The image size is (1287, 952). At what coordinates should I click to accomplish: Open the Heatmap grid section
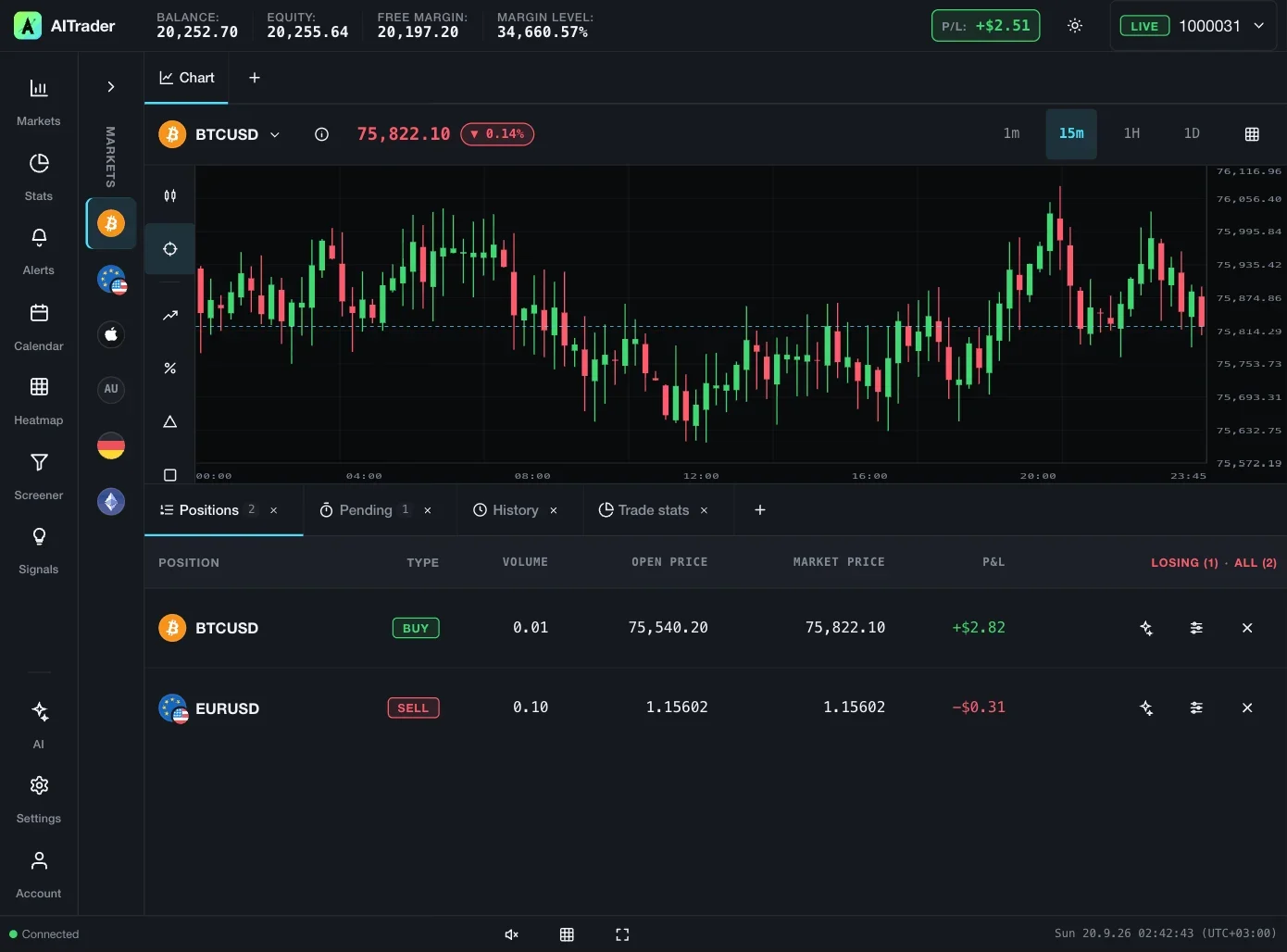[39, 401]
